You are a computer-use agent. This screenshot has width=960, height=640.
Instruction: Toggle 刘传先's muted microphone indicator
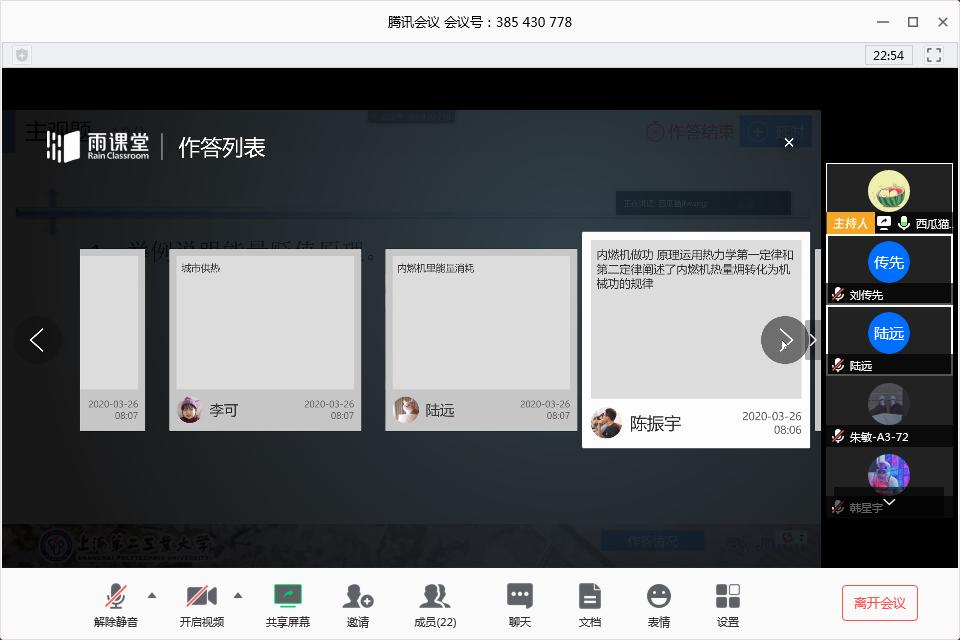tap(838, 294)
